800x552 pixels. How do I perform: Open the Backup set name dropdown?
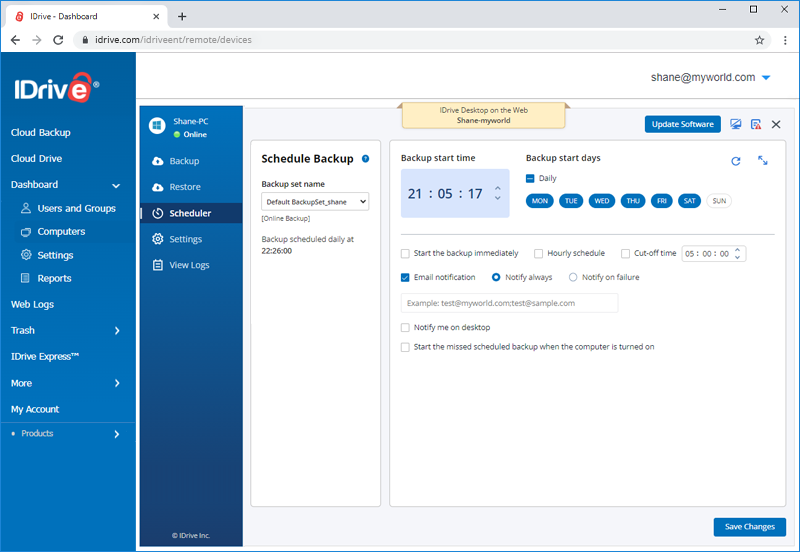315,202
